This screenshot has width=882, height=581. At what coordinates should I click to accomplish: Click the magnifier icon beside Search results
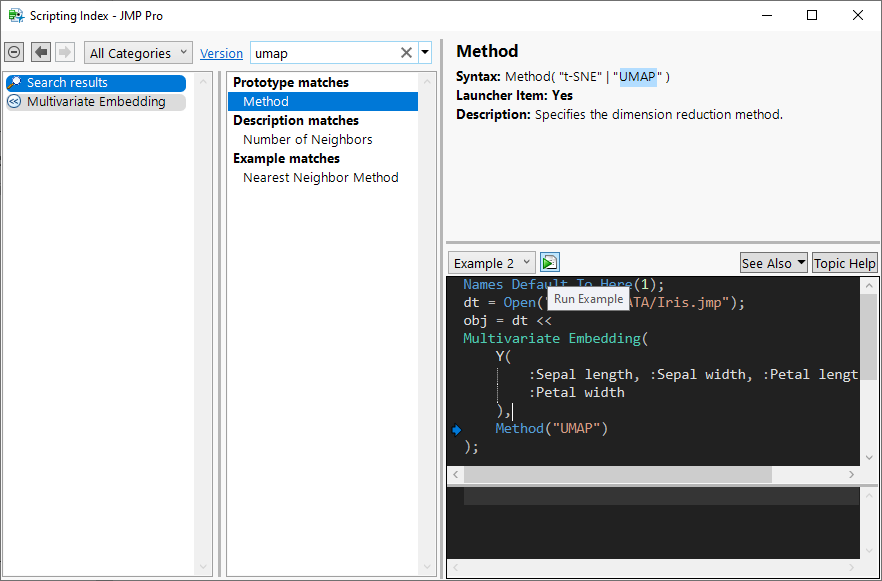[15, 83]
